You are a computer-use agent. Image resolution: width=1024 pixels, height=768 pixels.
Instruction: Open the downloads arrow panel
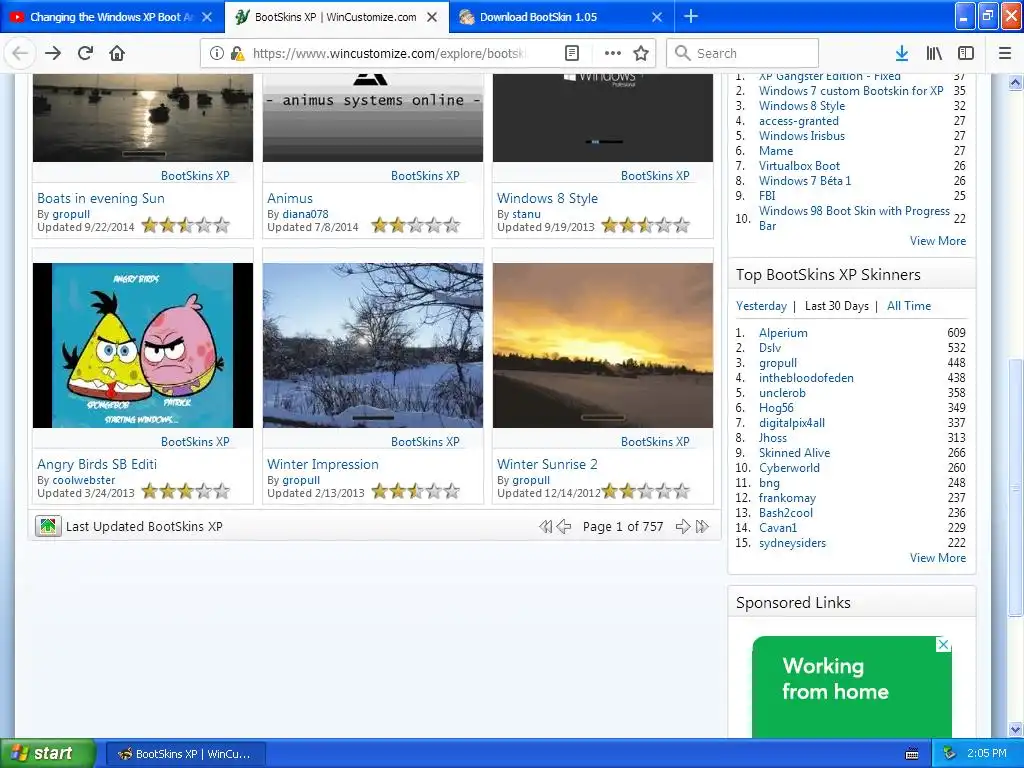pos(902,54)
